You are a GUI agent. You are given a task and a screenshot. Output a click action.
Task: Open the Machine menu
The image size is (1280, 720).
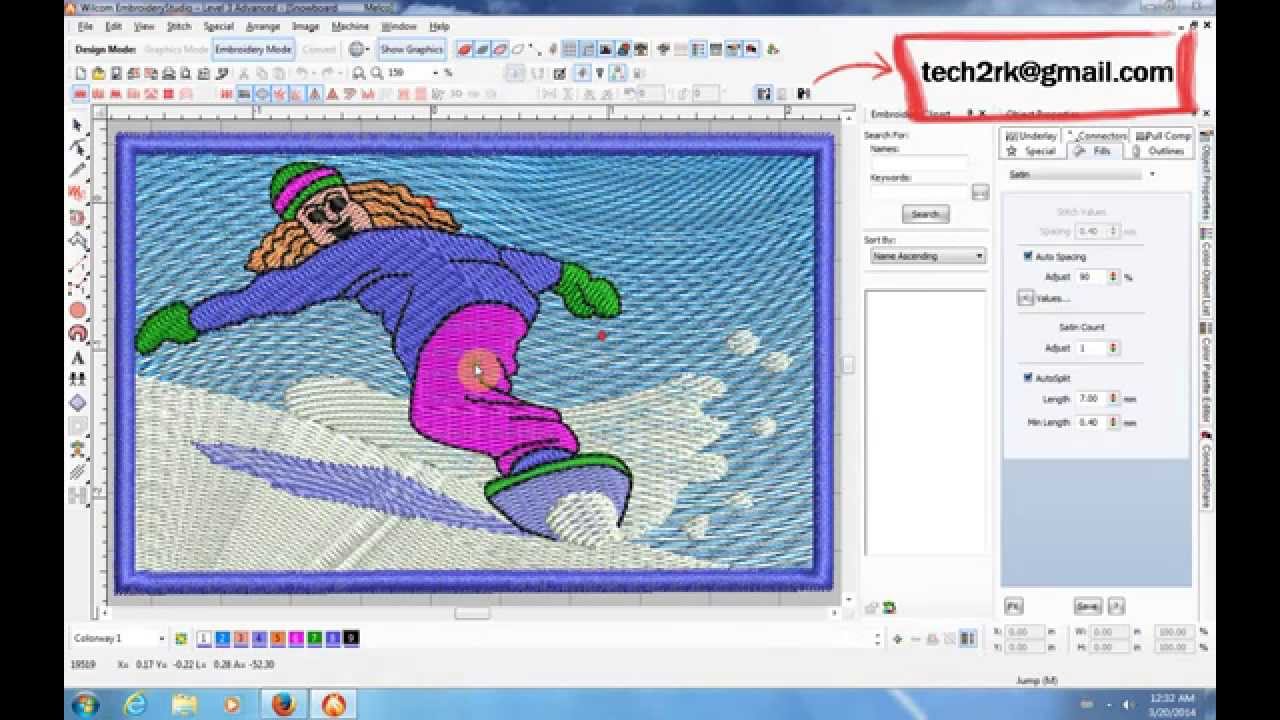[x=350, y=26]
